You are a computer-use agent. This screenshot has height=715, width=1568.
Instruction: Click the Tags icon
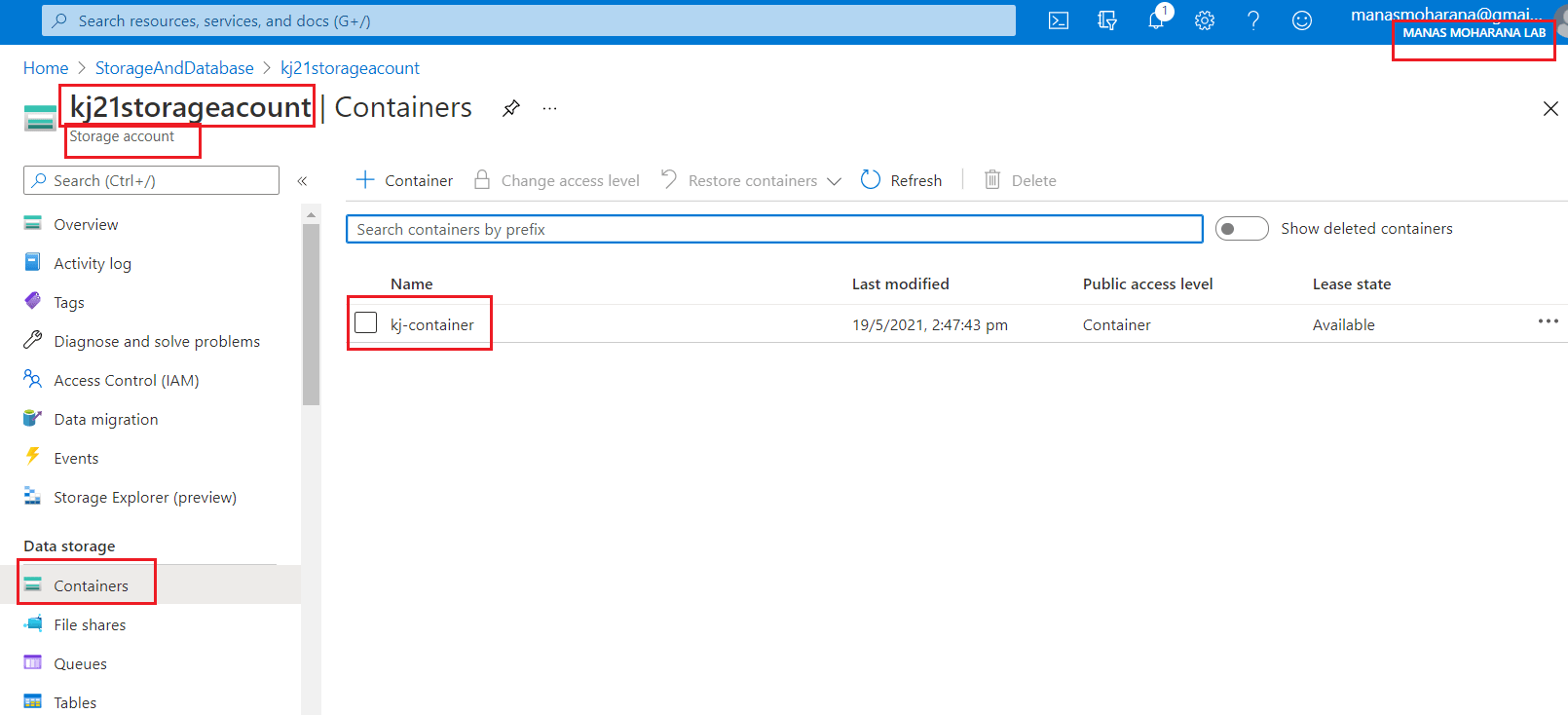33,301
